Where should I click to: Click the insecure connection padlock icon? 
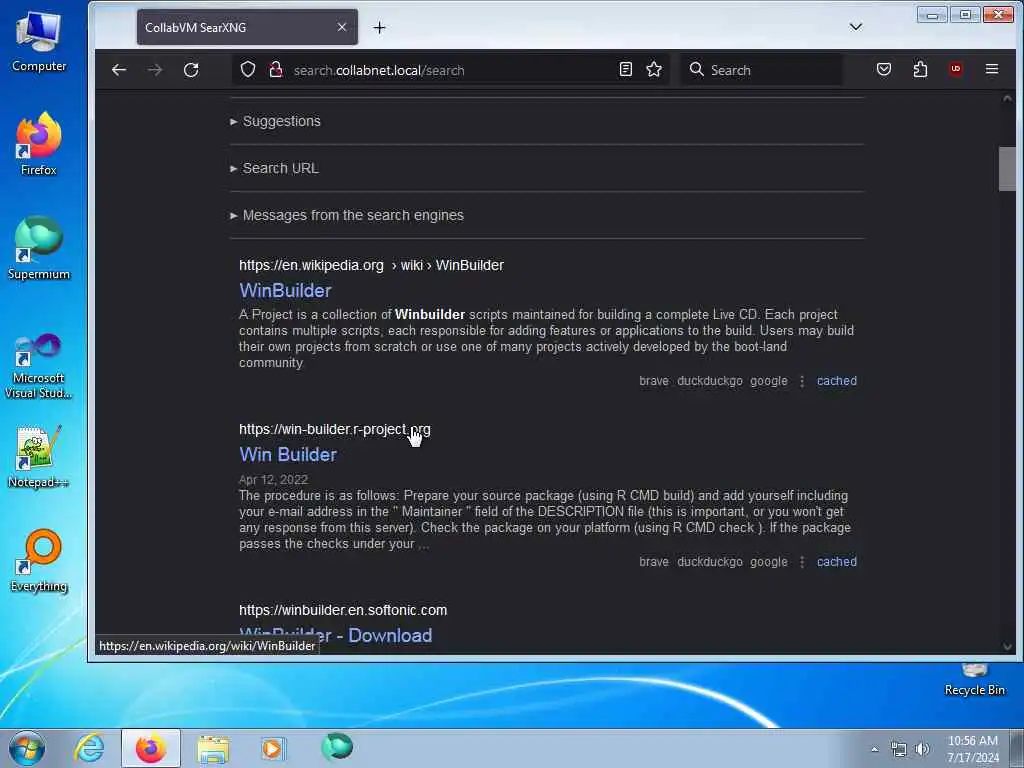[x=276, y=69]
